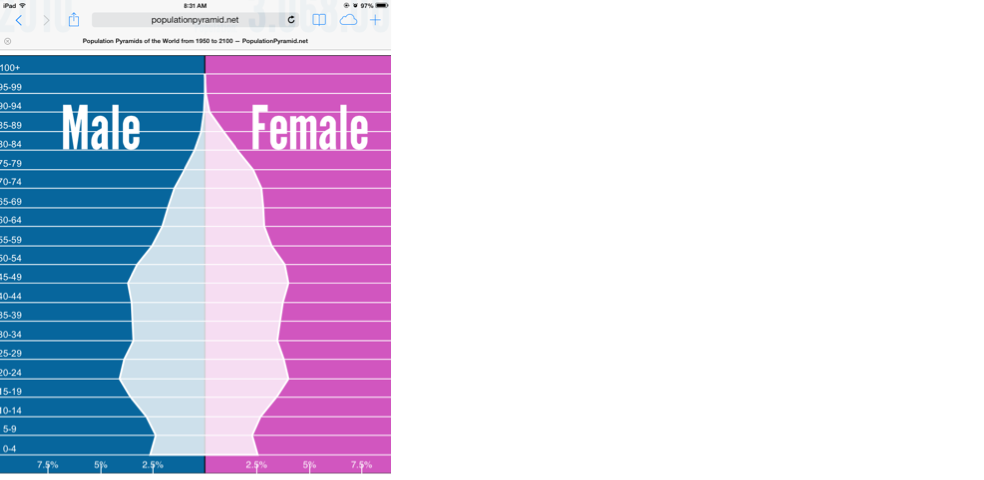The height and width of the screenshot is (480, 984).
Task: Open iCloud Tabs cloud icon
Action: 348,20
